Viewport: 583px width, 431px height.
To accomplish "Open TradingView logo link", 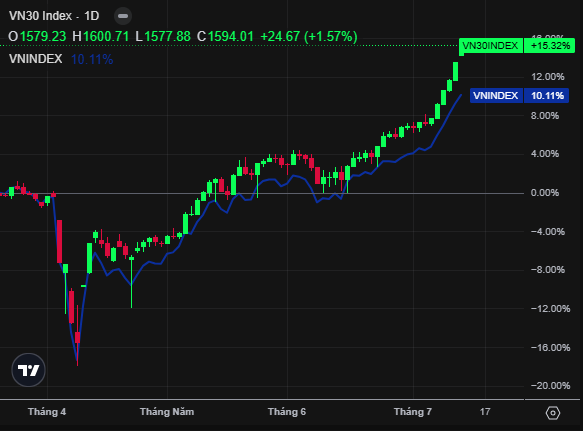I will 28,370.
